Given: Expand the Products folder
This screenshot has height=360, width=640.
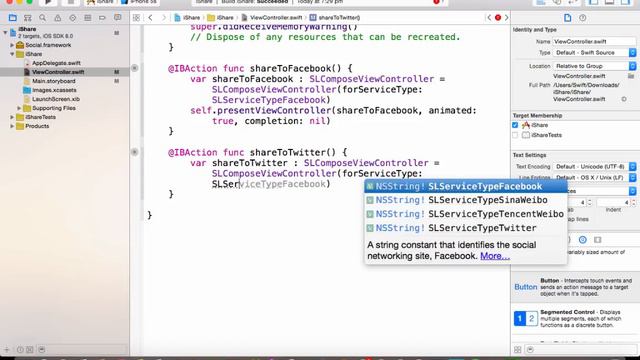Looking at the screenshot, I should (x=12, y=126).
